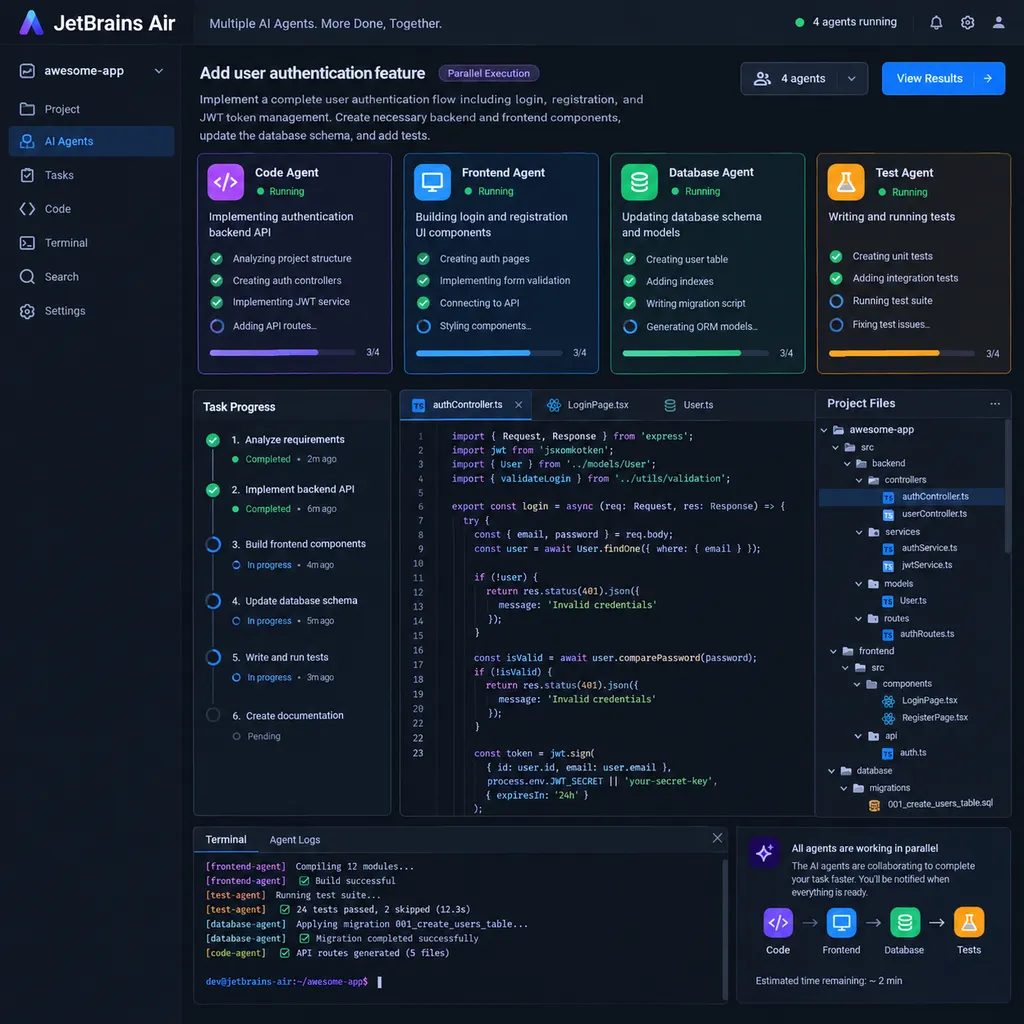Viewport: 1024px width, 1024px height.
Task: Click the Creating user table check
Action: (x=630, y=259)
